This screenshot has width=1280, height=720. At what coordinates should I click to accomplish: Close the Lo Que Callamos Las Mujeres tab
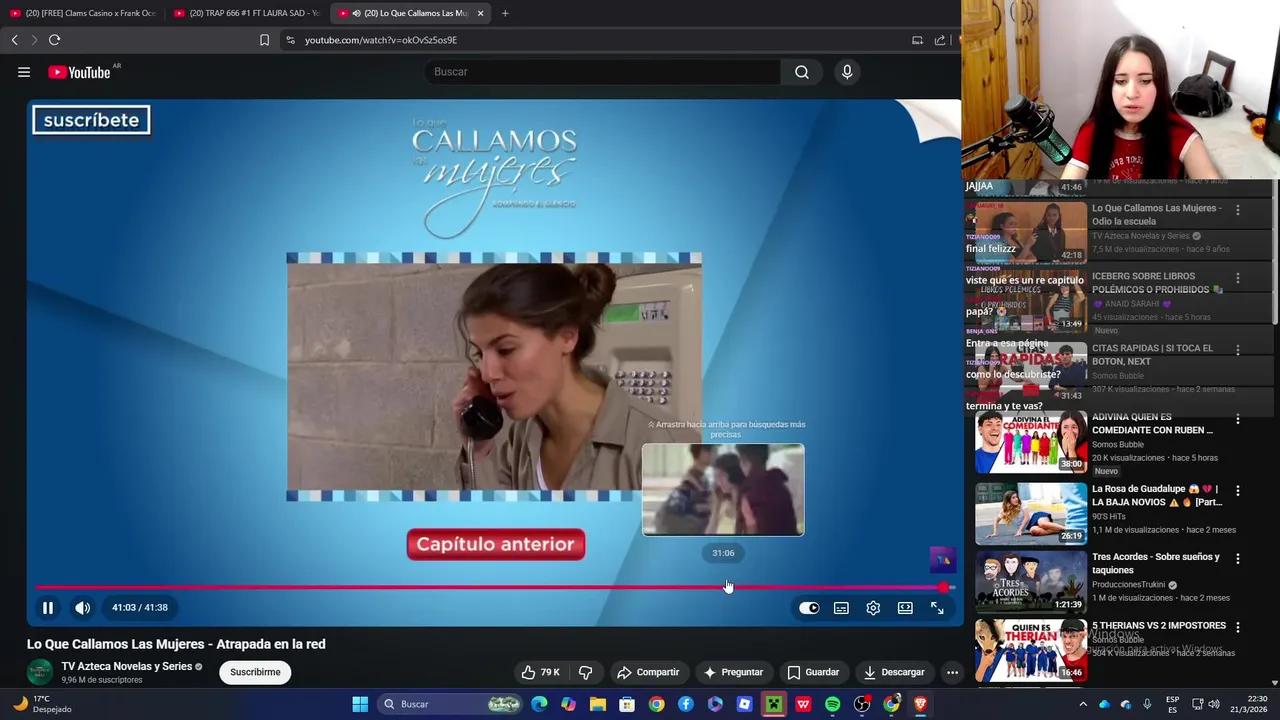480,13
